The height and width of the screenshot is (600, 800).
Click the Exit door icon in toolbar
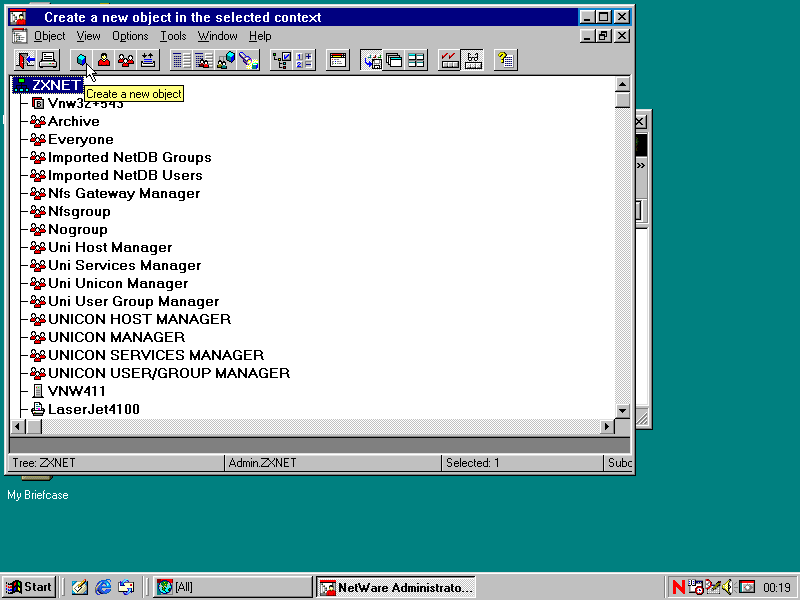point(26,60)
